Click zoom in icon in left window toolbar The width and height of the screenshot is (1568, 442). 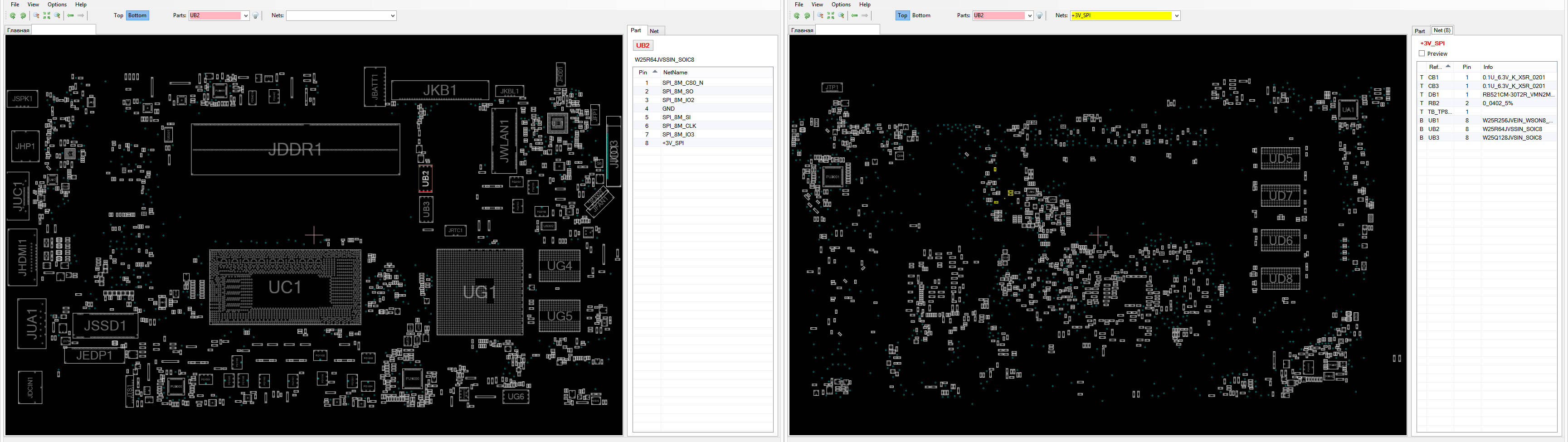[58, 16]
